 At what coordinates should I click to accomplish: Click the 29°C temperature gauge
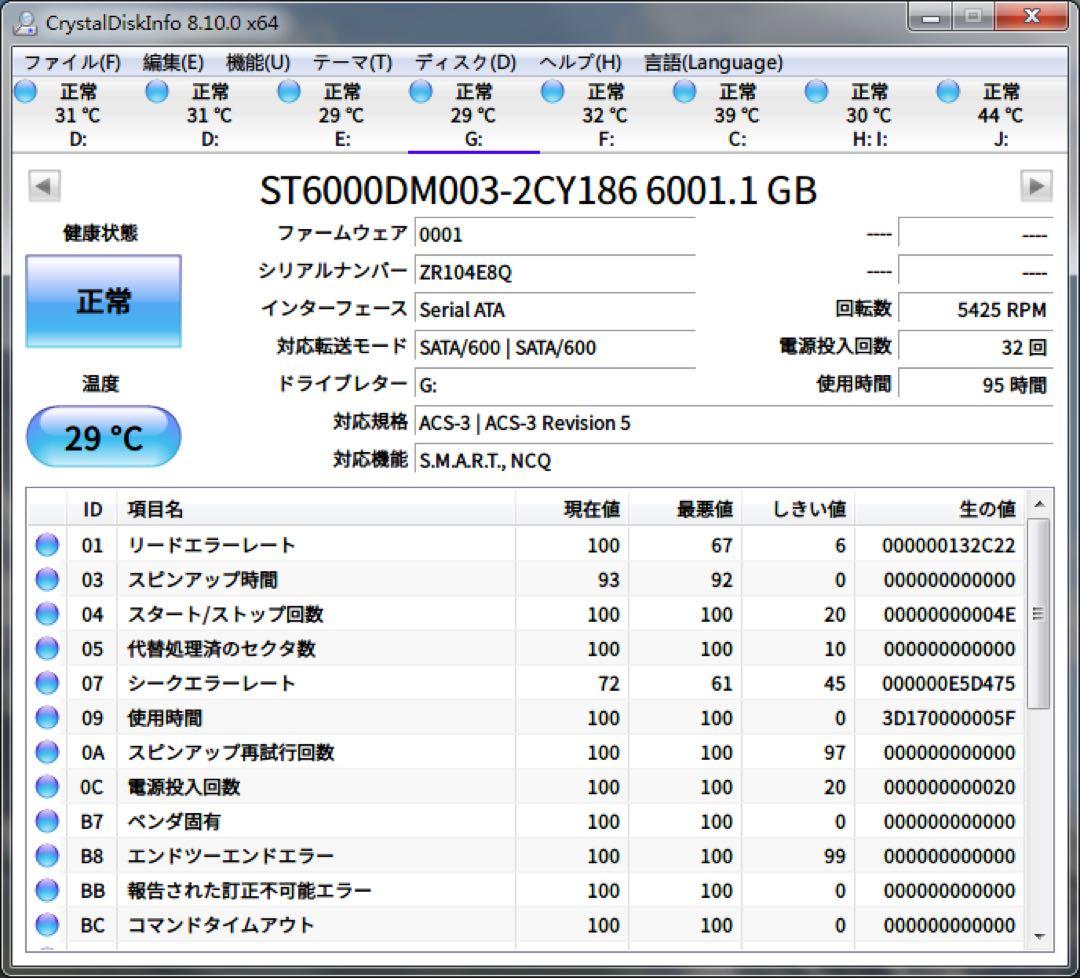102,437
